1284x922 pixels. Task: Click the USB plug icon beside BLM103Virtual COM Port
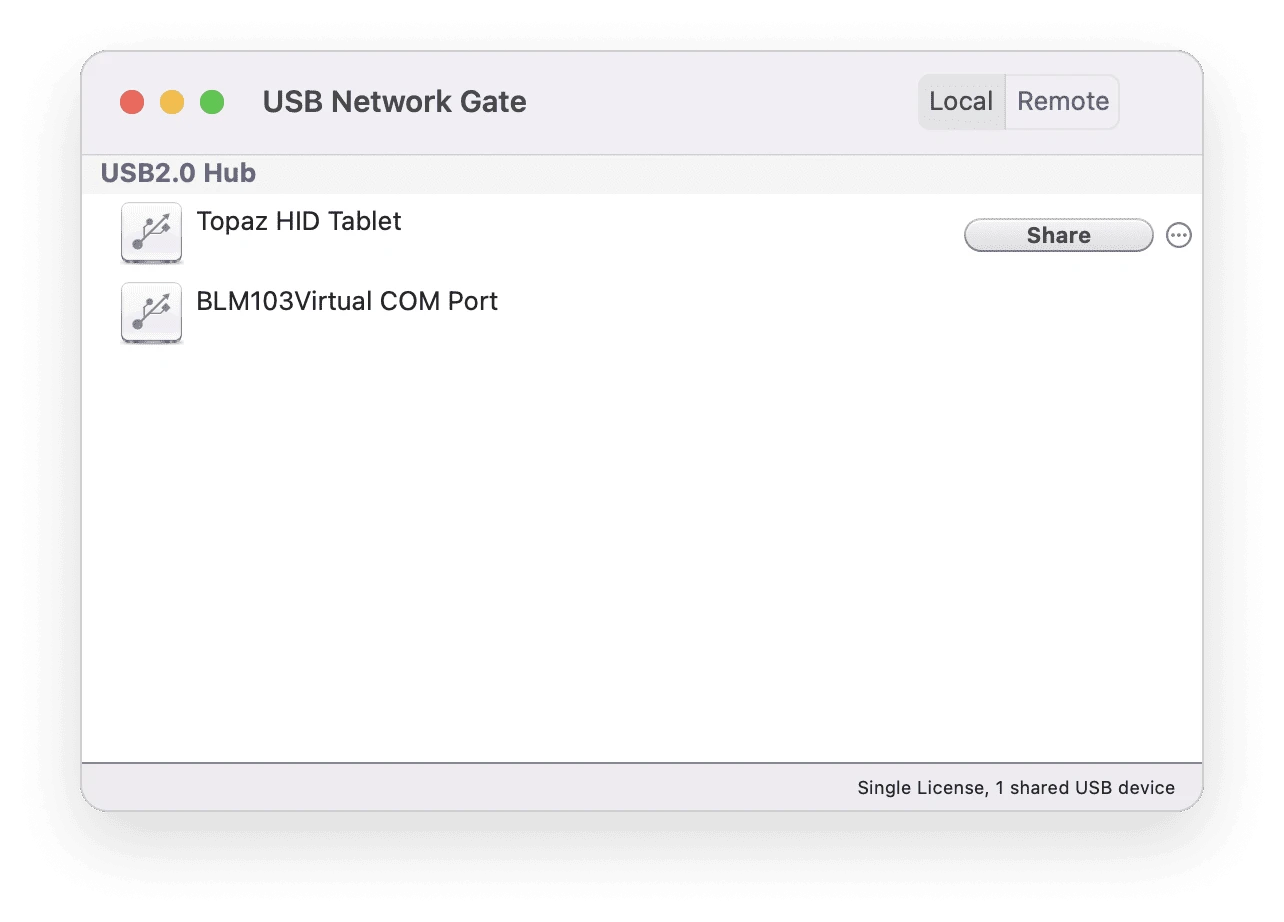(151, 312)
